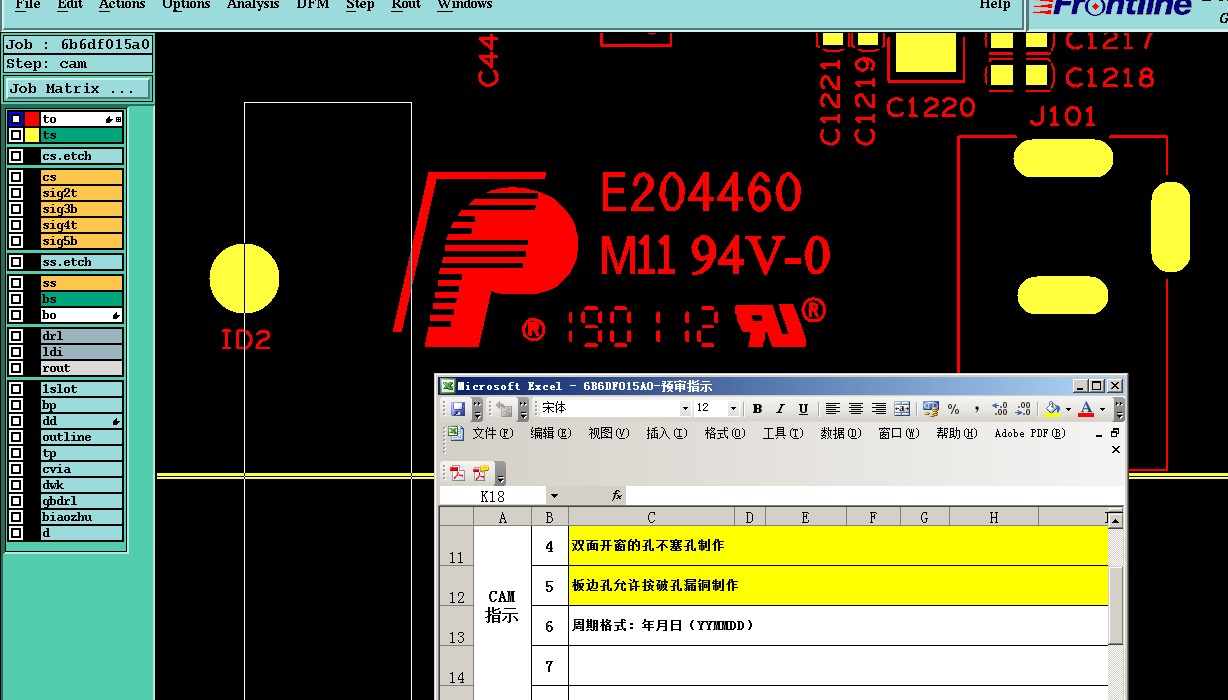Open the font name dropdown 宋体

(x=685, y=409)
